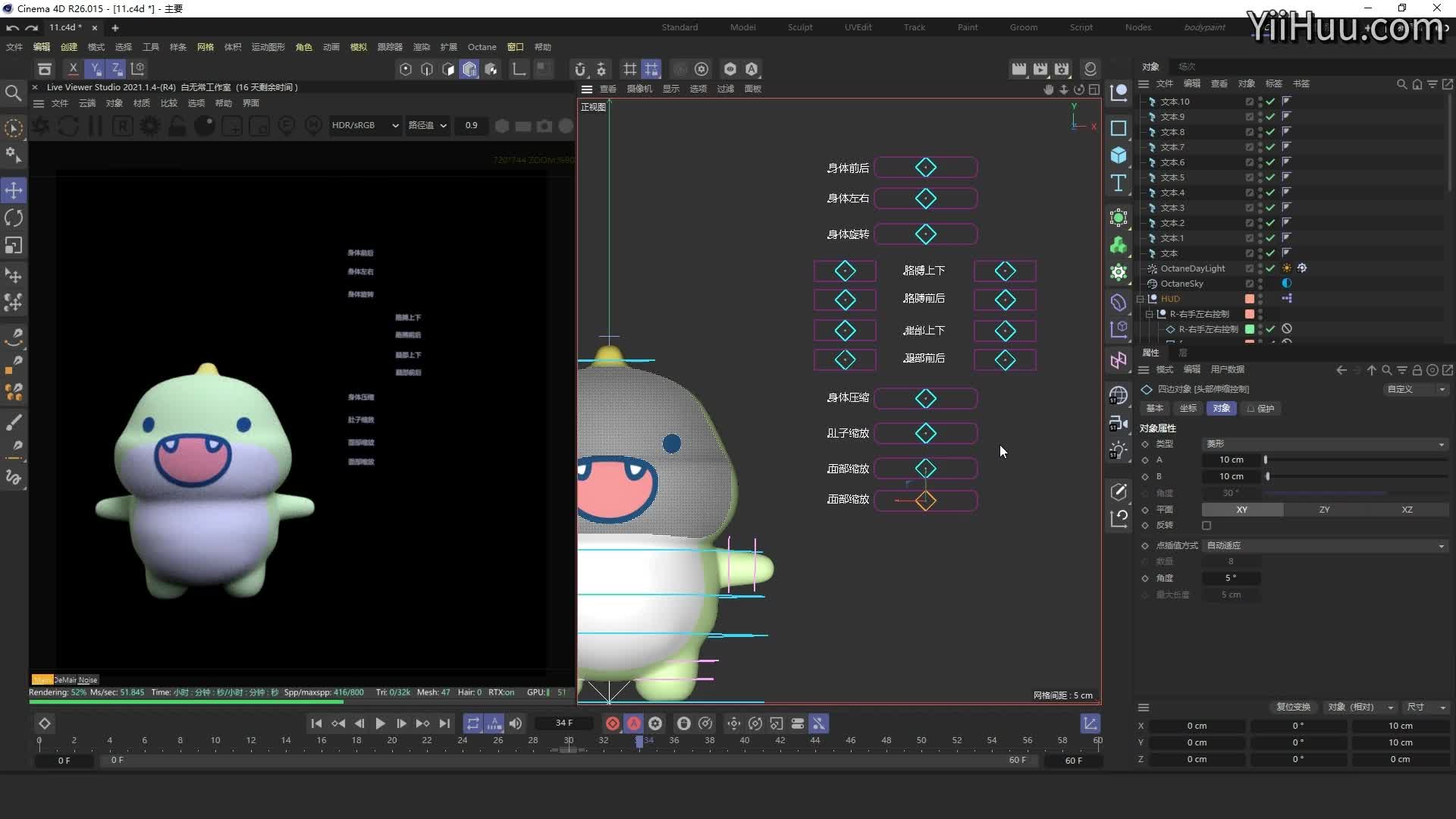Open the 对象 (相对) dropdown in coordinates panel
The height and width of the screenshot is (819, 1456).
tap(1360, 707)
